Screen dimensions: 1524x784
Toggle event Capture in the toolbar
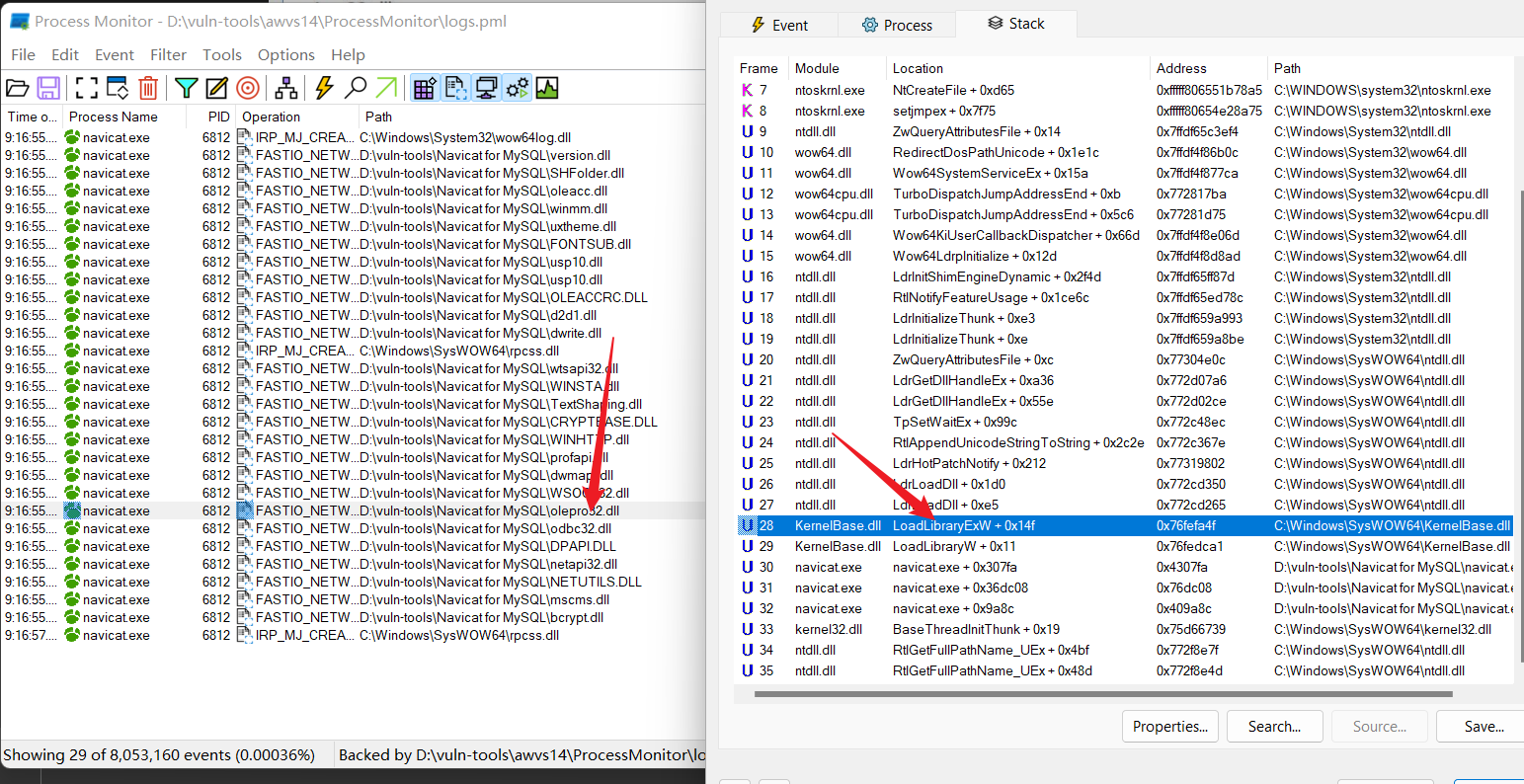[87, 88]
